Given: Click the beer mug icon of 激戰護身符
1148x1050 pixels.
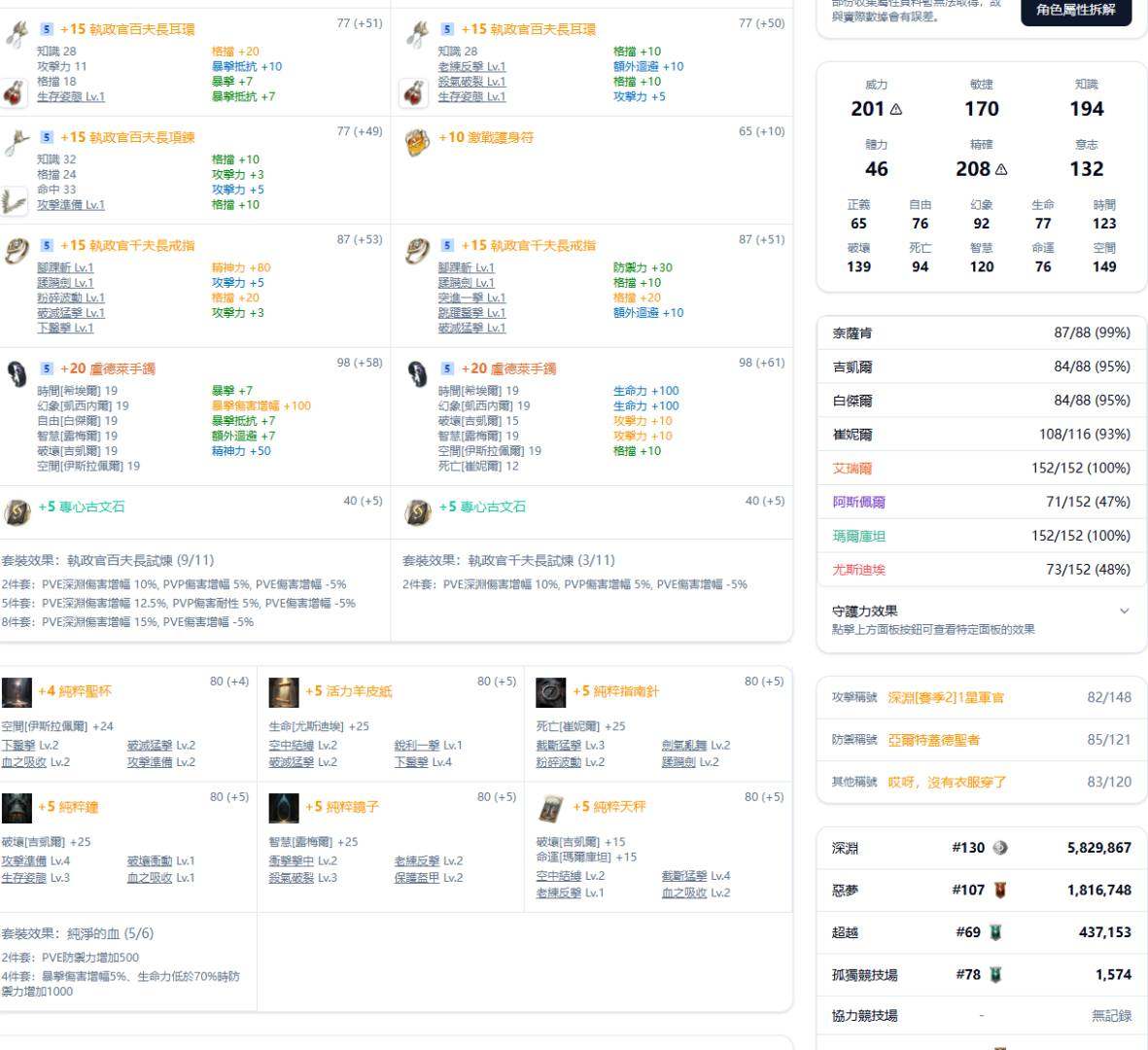Looking at the screenshot, I should click(x=417, y=142).
